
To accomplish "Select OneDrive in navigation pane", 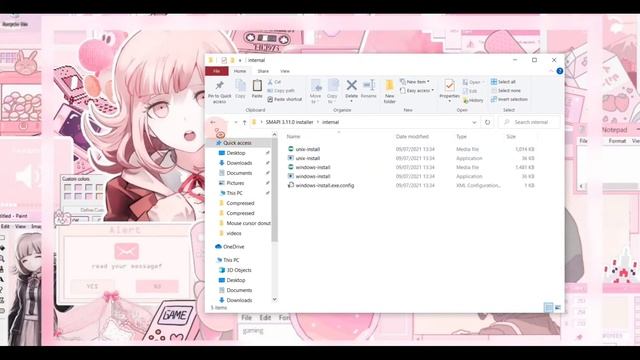I will pyautogui.click(x=233, y=247).
